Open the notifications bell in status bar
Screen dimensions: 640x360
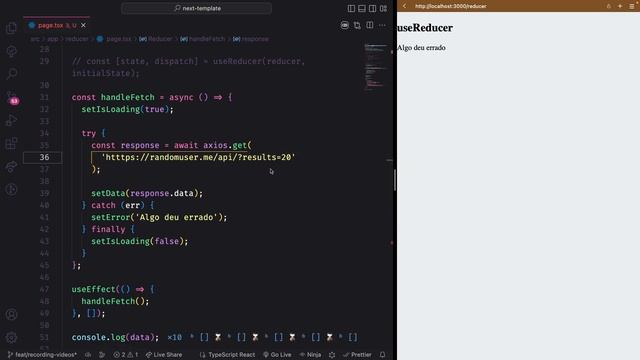382,355
